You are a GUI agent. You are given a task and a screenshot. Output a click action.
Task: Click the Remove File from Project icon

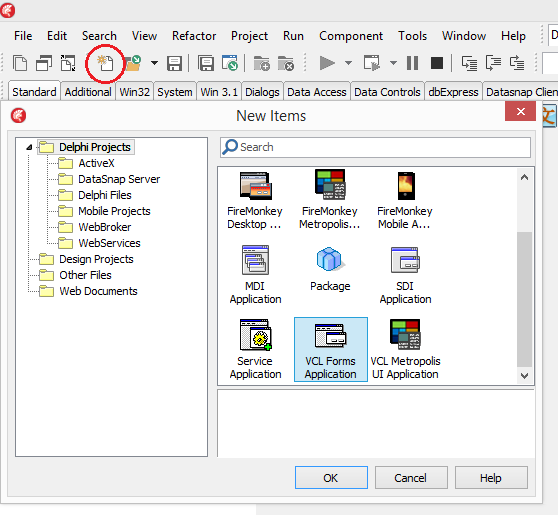[286, 63]
